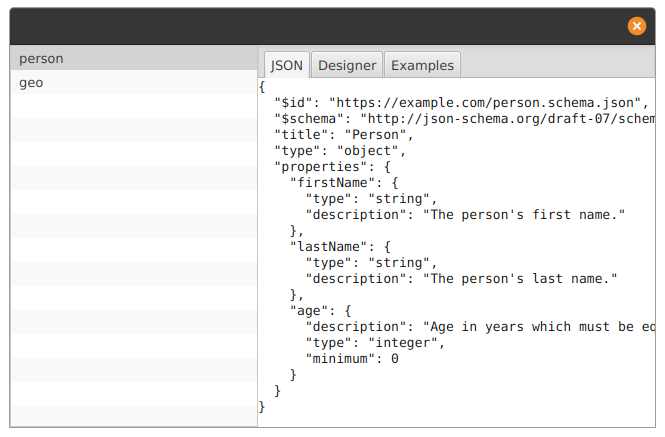This screenshot has width=665, height=437.
Task: Click the "minimum": 0 line
Action: (x=352, y=359)
